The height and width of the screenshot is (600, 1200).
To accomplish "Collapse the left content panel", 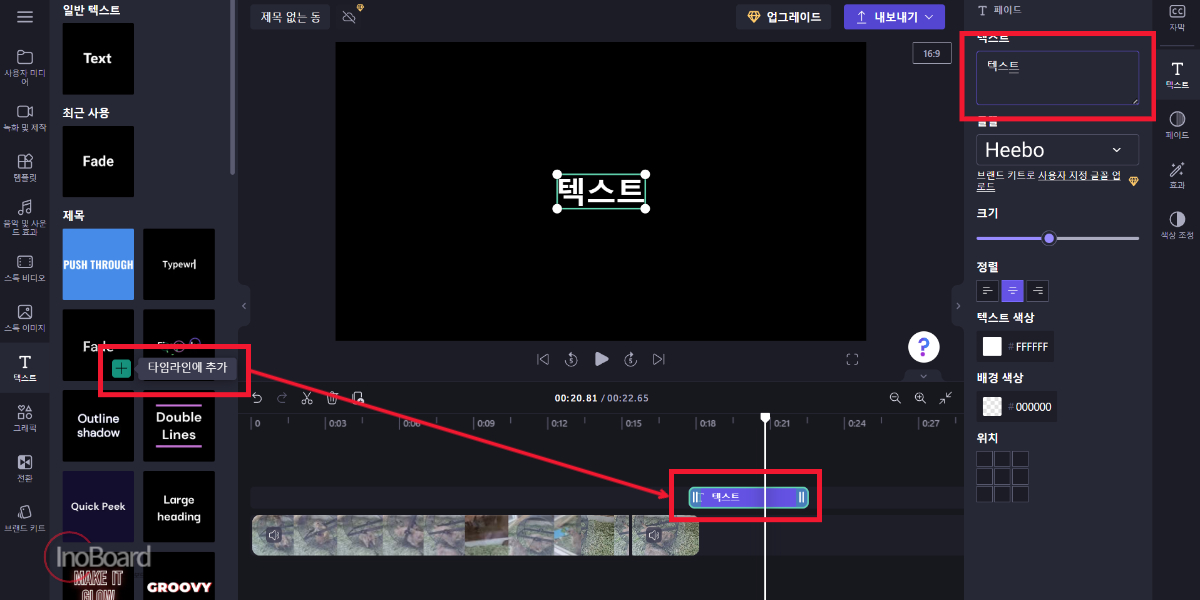I will 243,306.
